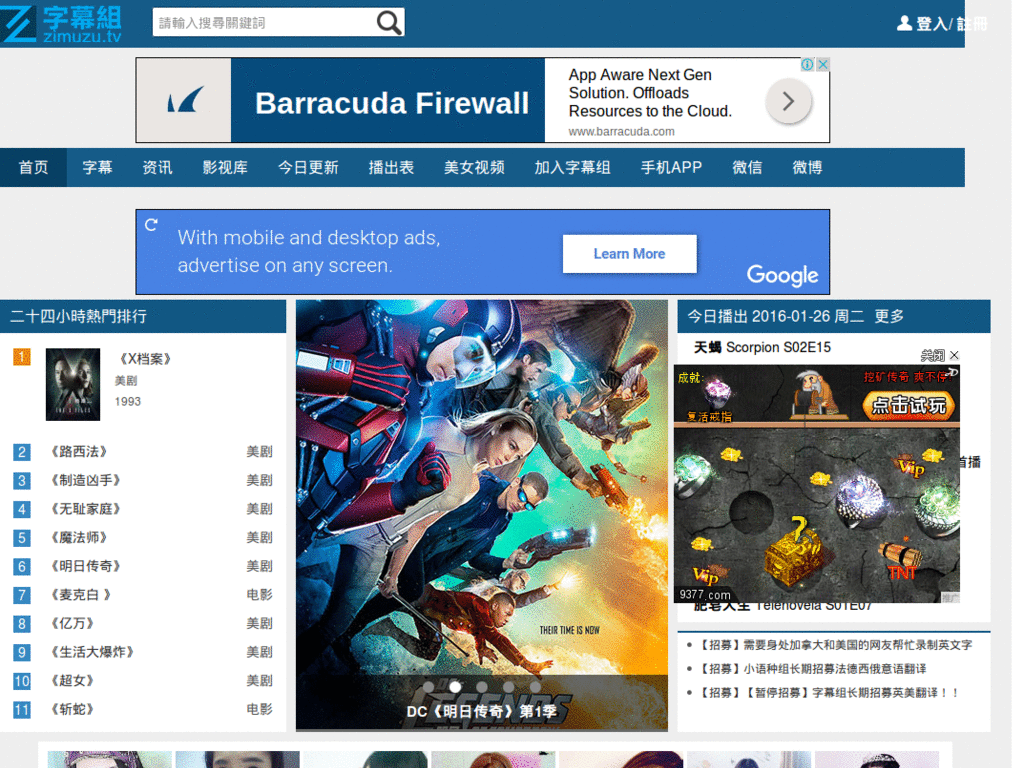Open rank 10 《超女》 link
Screen dimensions: 1024x768
tap(72, 681)
